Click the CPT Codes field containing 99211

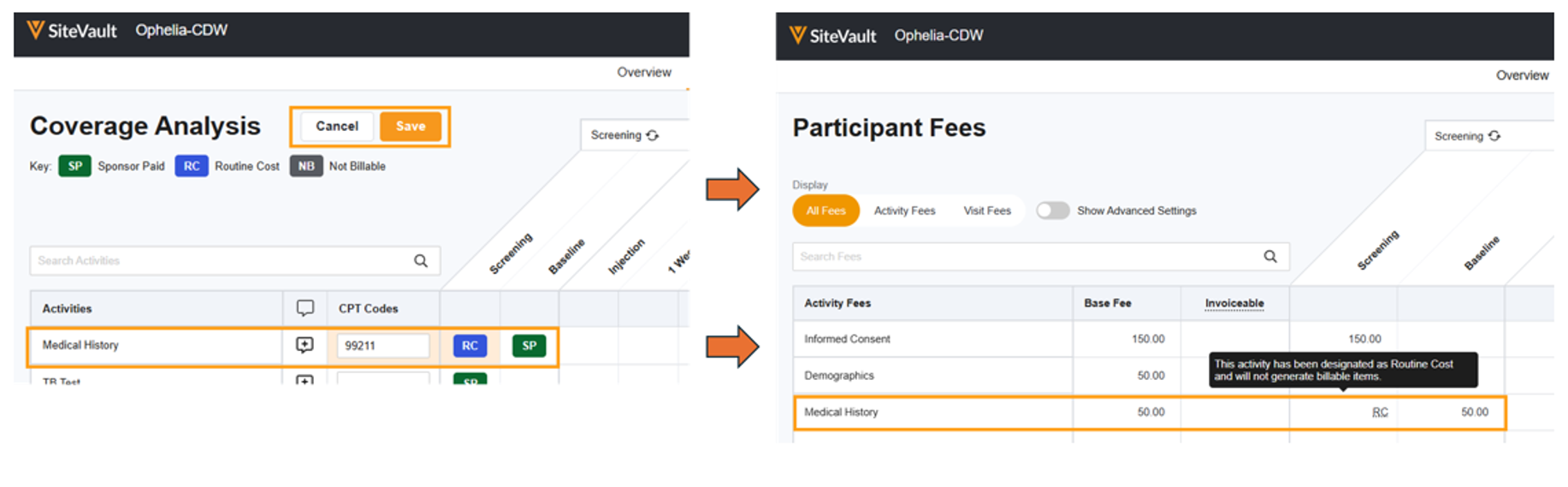click(382, 346)
